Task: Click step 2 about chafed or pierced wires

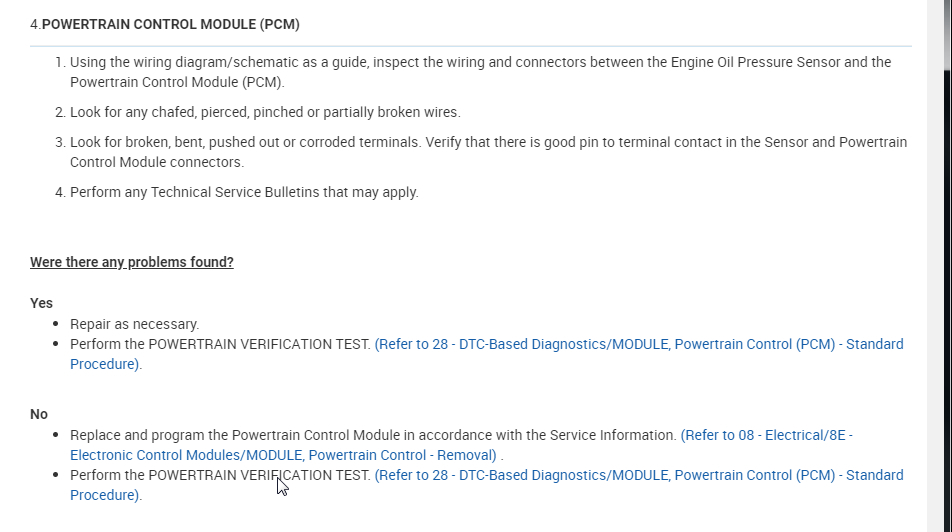Action: point(265,112)
